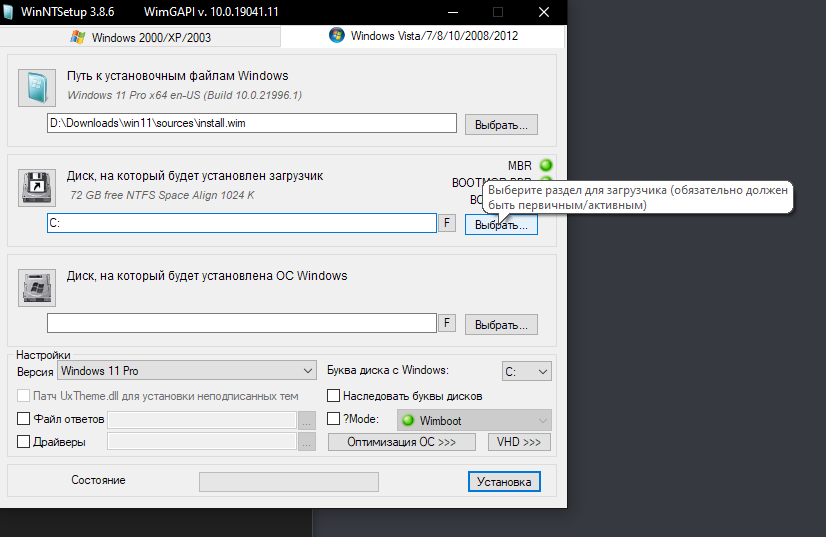Click the floppy boot drive icon
This screenshot has height=537, width=826.
(37, 188)
